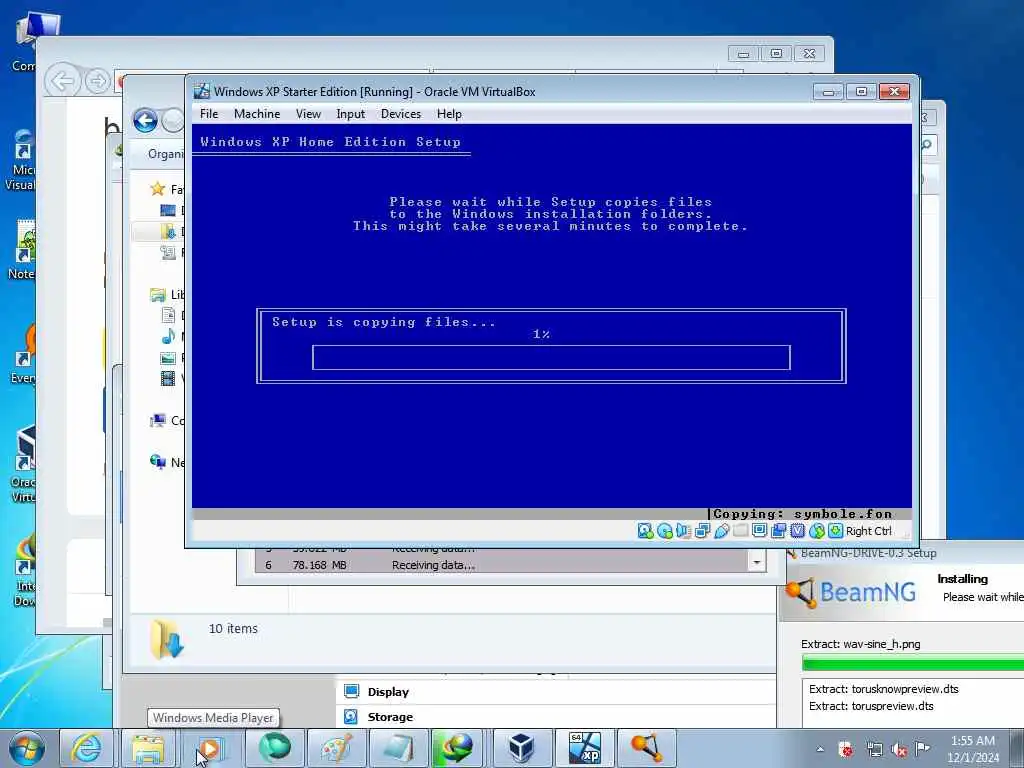Click the Right Ctrl host key label
This screenshot has height=768, width=1024.
[x=869, y=532]
